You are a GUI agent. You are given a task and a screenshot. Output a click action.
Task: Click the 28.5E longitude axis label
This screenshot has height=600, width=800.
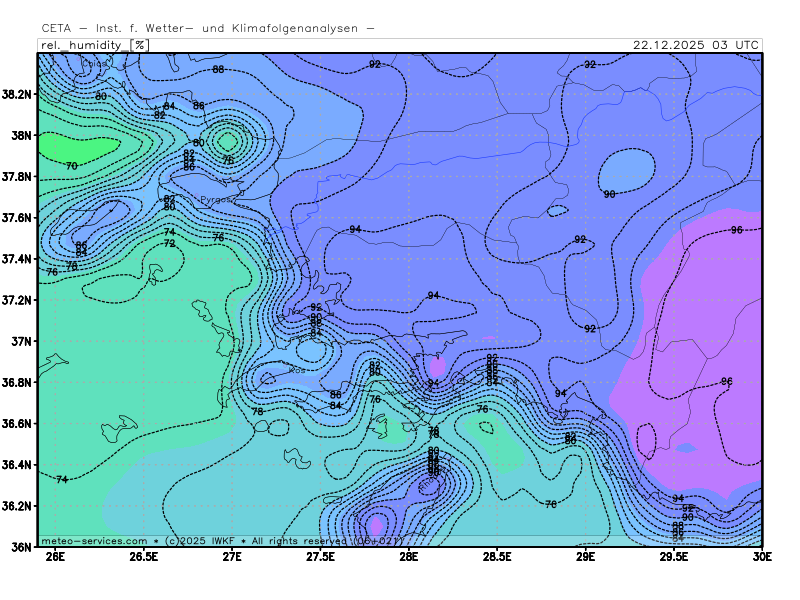pos(497,556)
